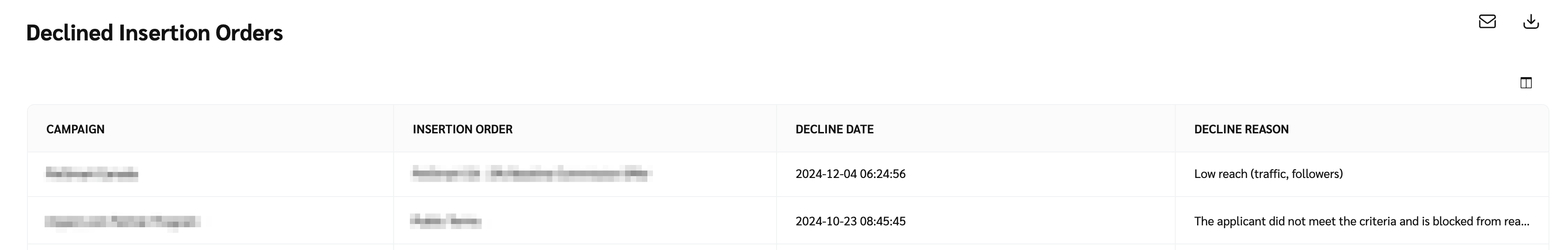The width and height of the screenshot is (1568, 250).
Task: Download the declined orders list
Action: click(x=1531, y=22)
